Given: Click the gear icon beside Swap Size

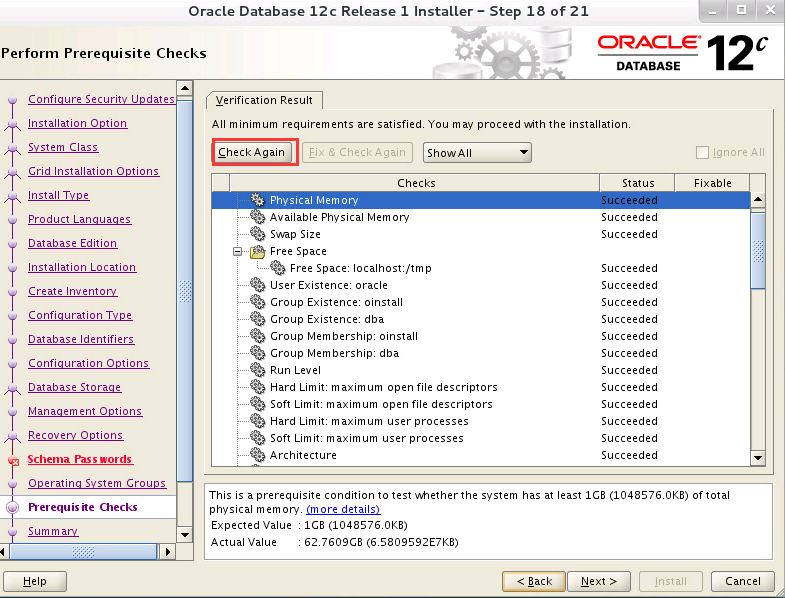Looking at the screenshot, I should [x=257, y=234].
